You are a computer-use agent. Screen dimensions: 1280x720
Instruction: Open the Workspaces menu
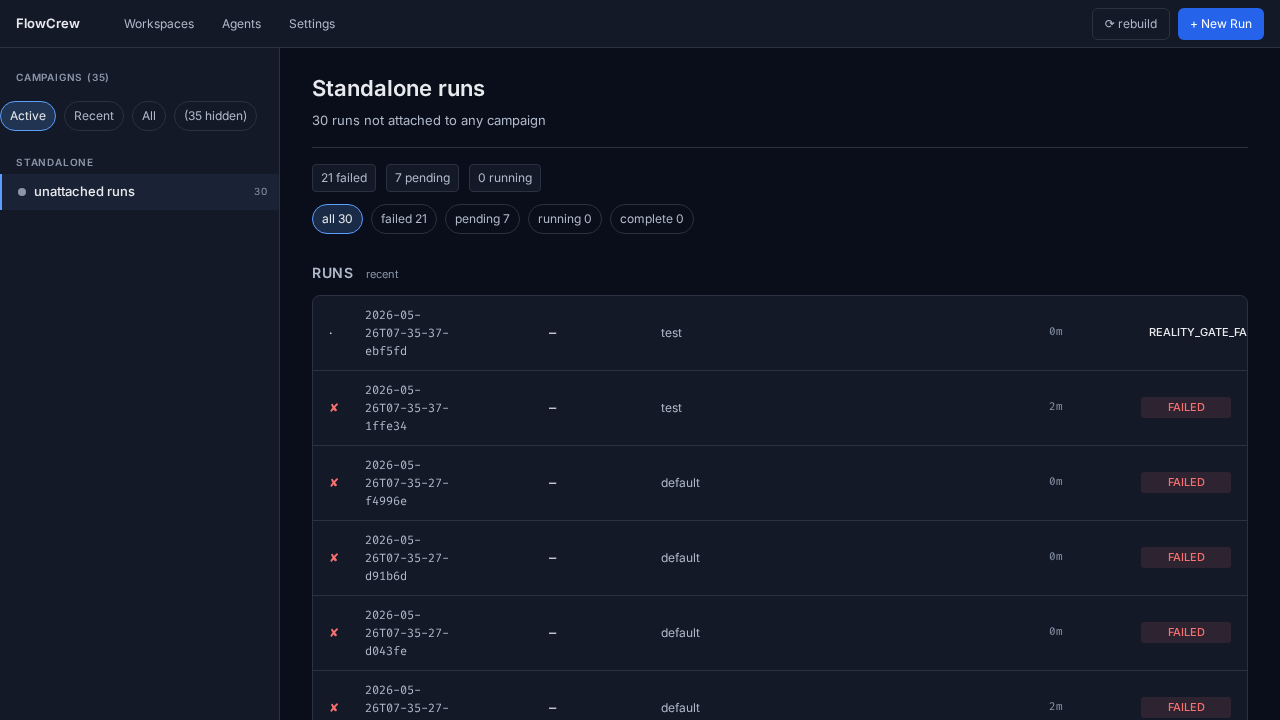point(159,24)
